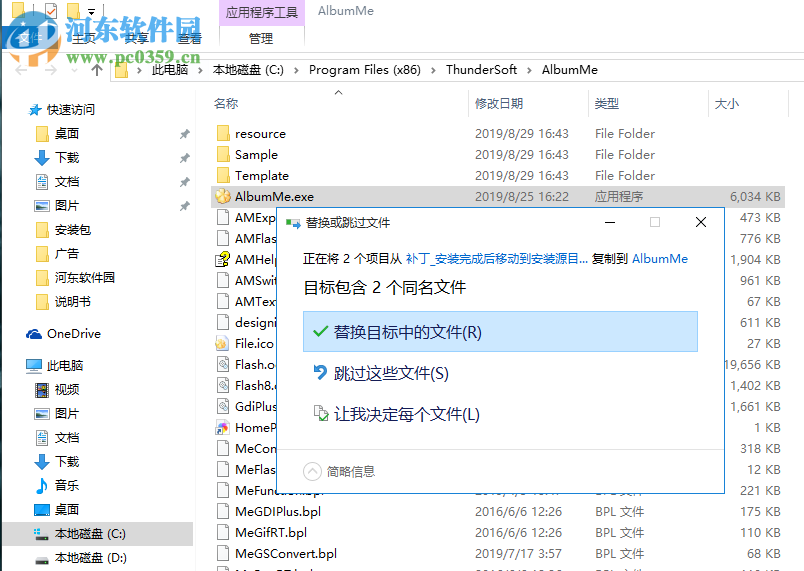Select 此电脑 in navigation pane

[65, 365]
